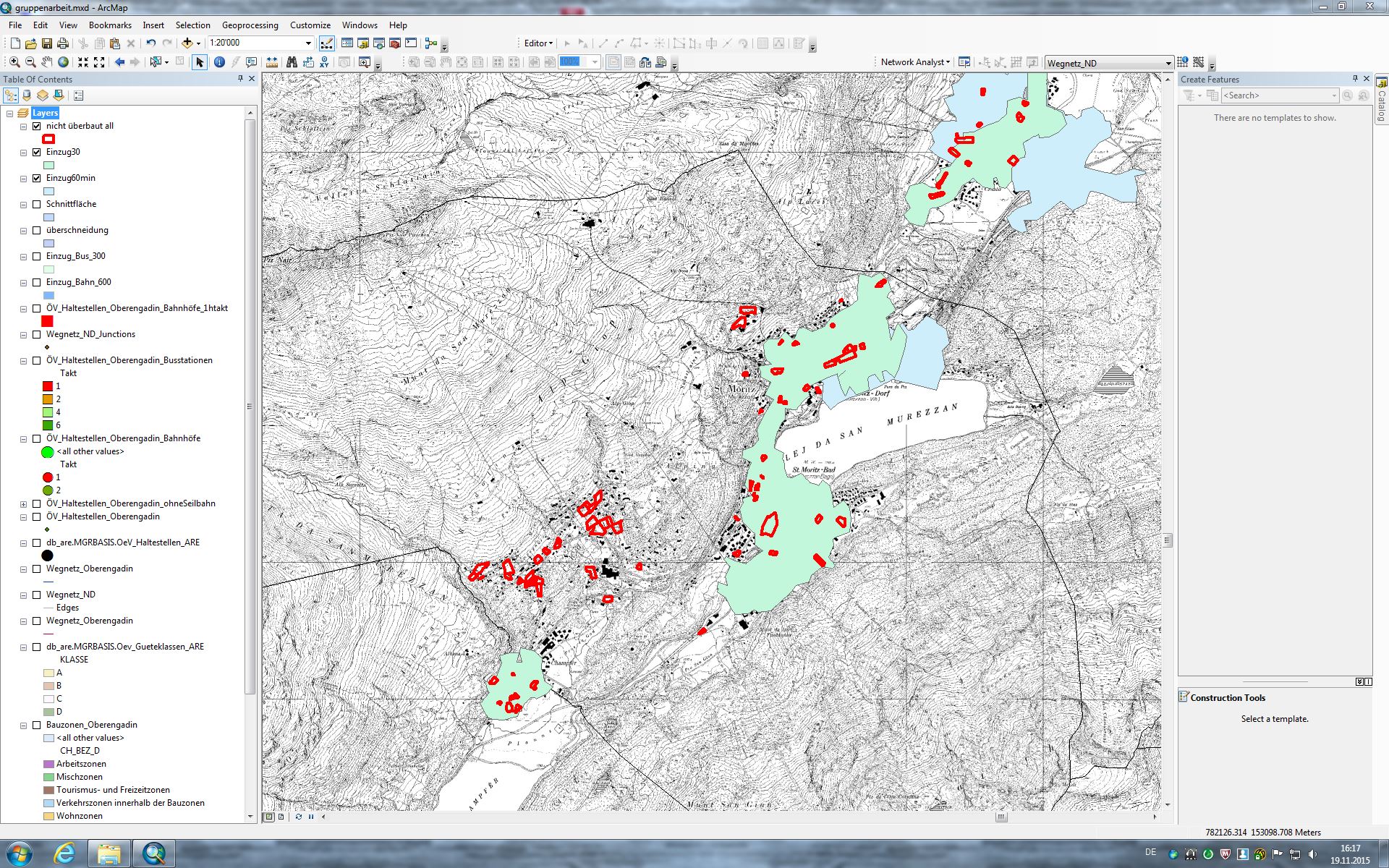Open the Geoprocessing menu

pyautogui.click(x=250, y=25)
